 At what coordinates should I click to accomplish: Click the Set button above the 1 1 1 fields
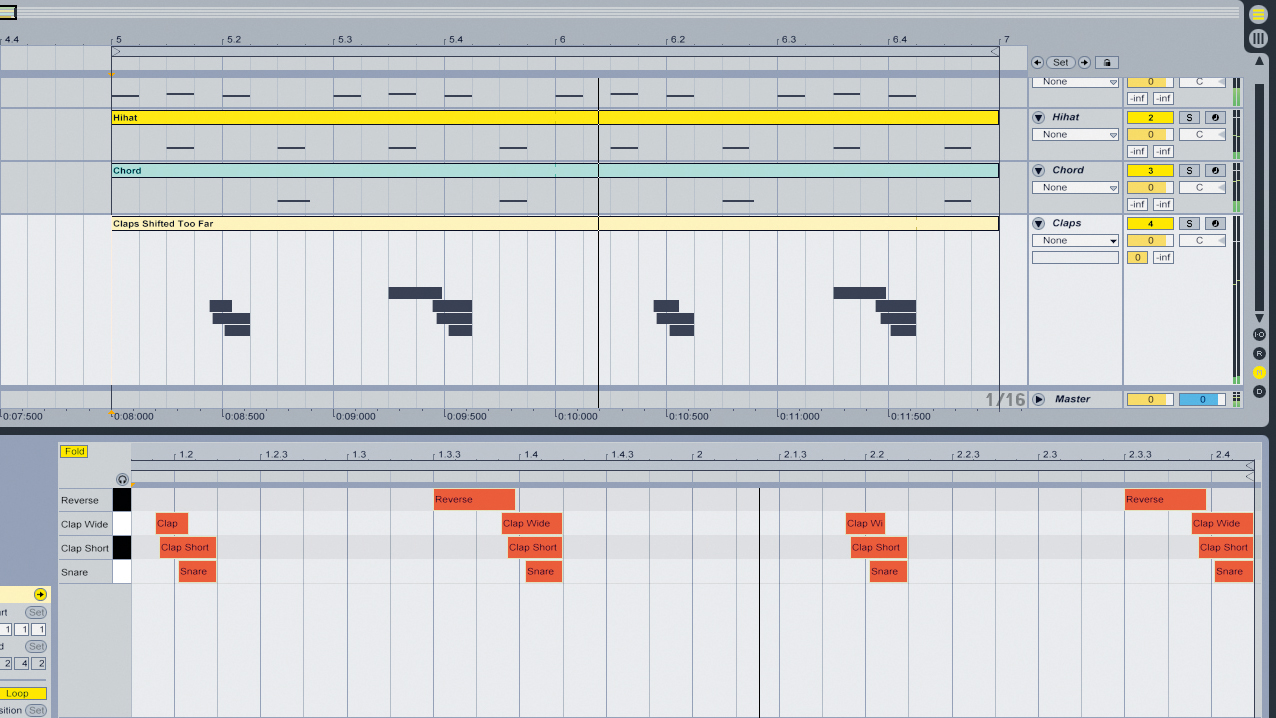pos(36,612)
